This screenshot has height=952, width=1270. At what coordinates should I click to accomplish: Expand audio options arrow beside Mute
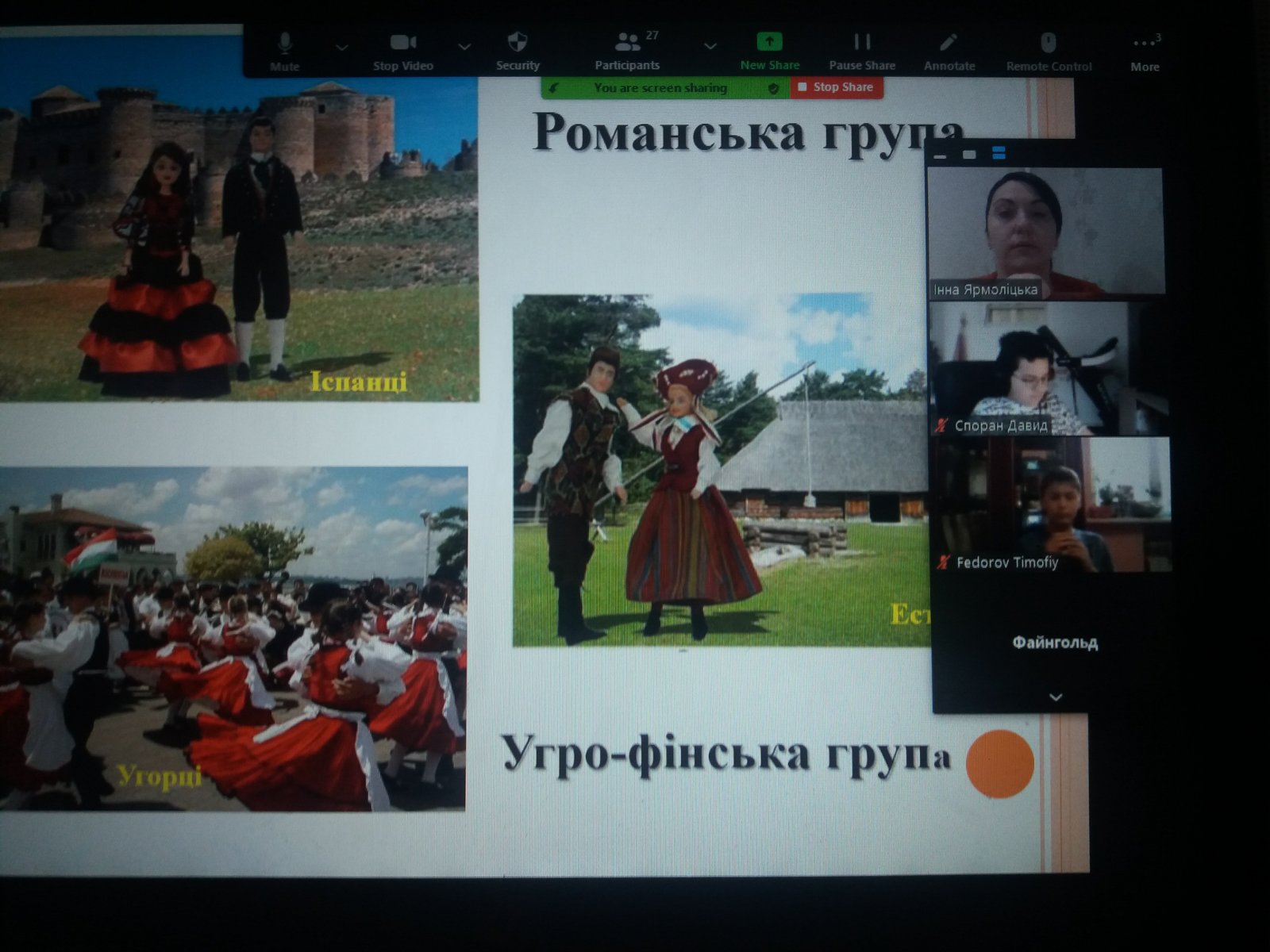point(342,48)
